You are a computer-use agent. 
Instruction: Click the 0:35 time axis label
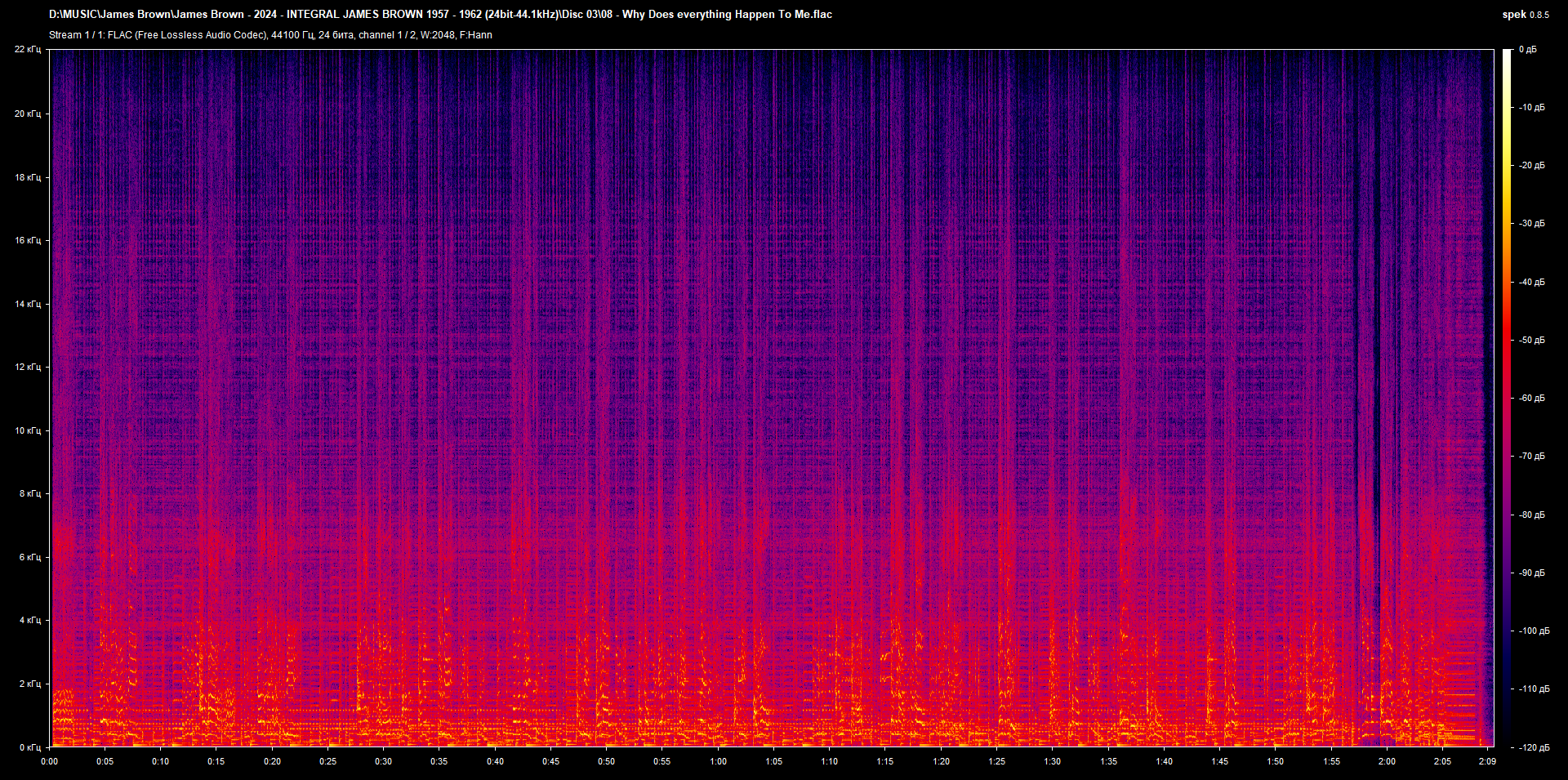pyautogui.click(x=439, y=761)
